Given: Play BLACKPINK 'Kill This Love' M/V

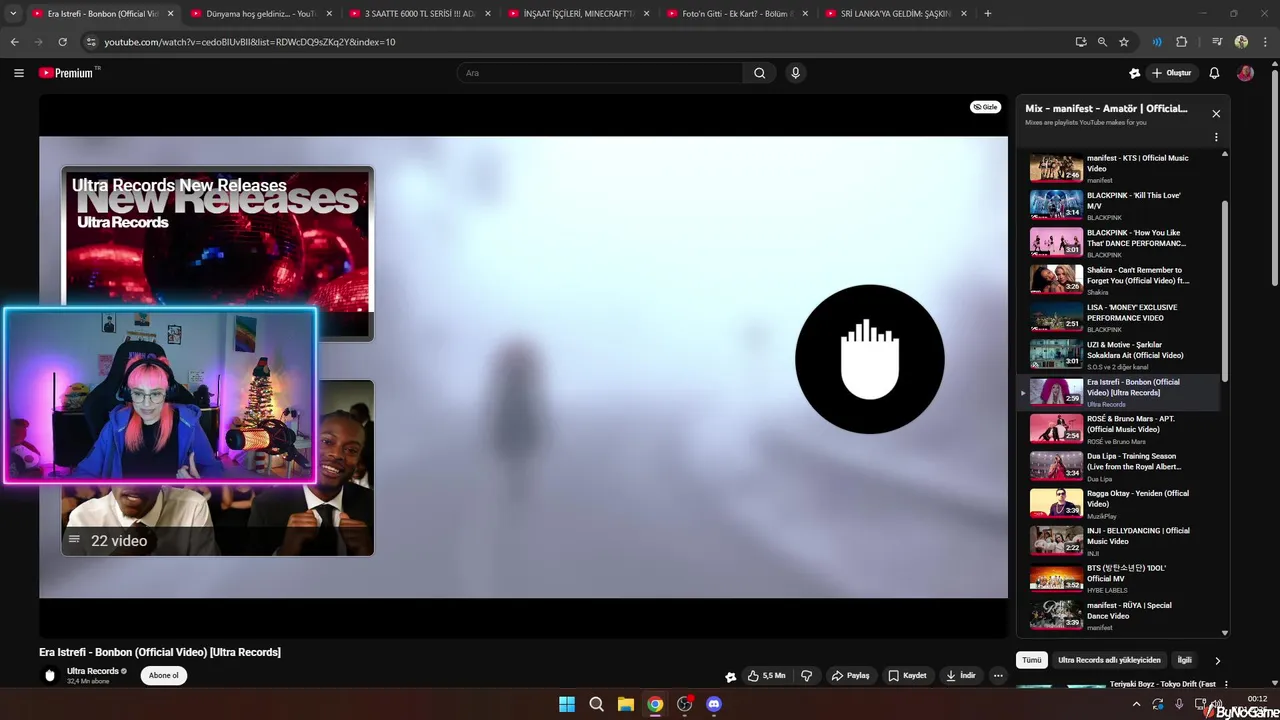Looking at the screenshot, I should point(1118,205).
